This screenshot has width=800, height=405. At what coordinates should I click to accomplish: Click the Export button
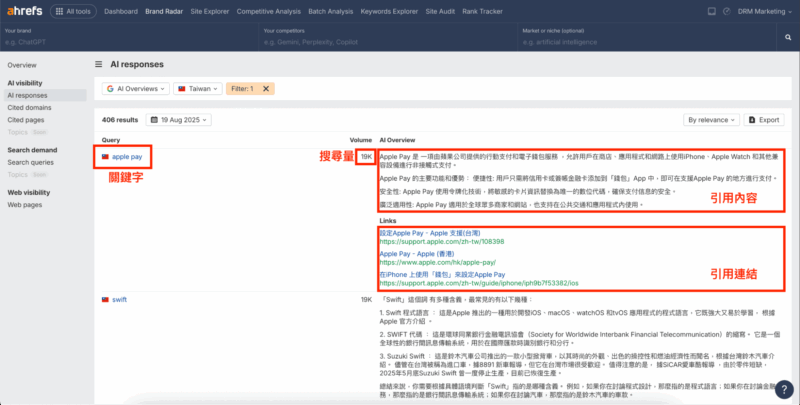[764, 120]
